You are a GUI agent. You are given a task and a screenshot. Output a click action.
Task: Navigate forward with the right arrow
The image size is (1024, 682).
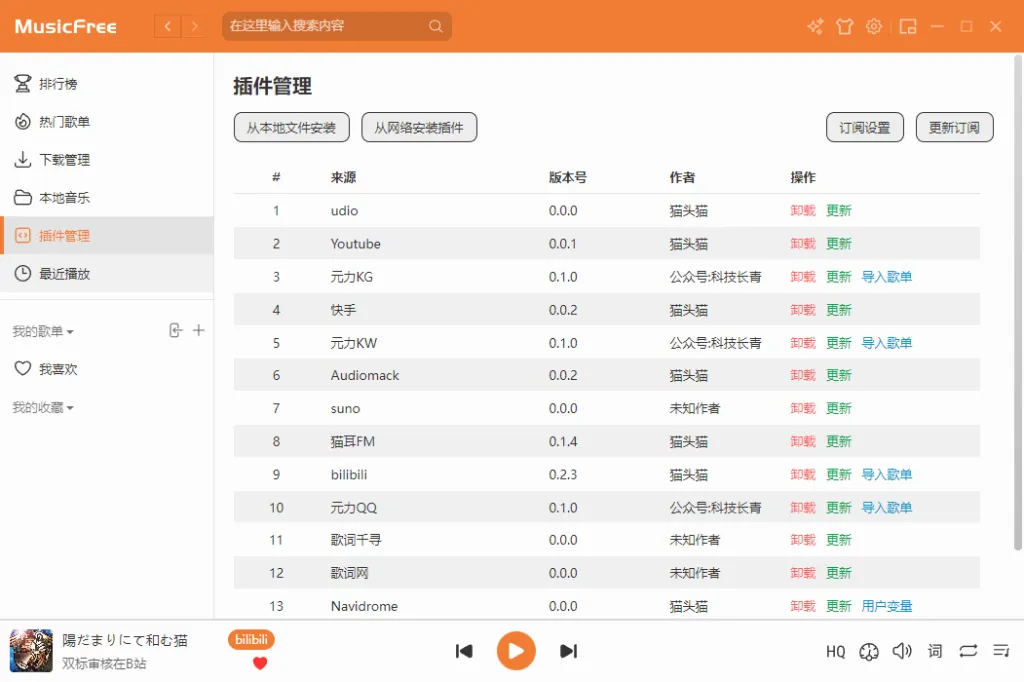pyautogui.click(x=194, y=26)
